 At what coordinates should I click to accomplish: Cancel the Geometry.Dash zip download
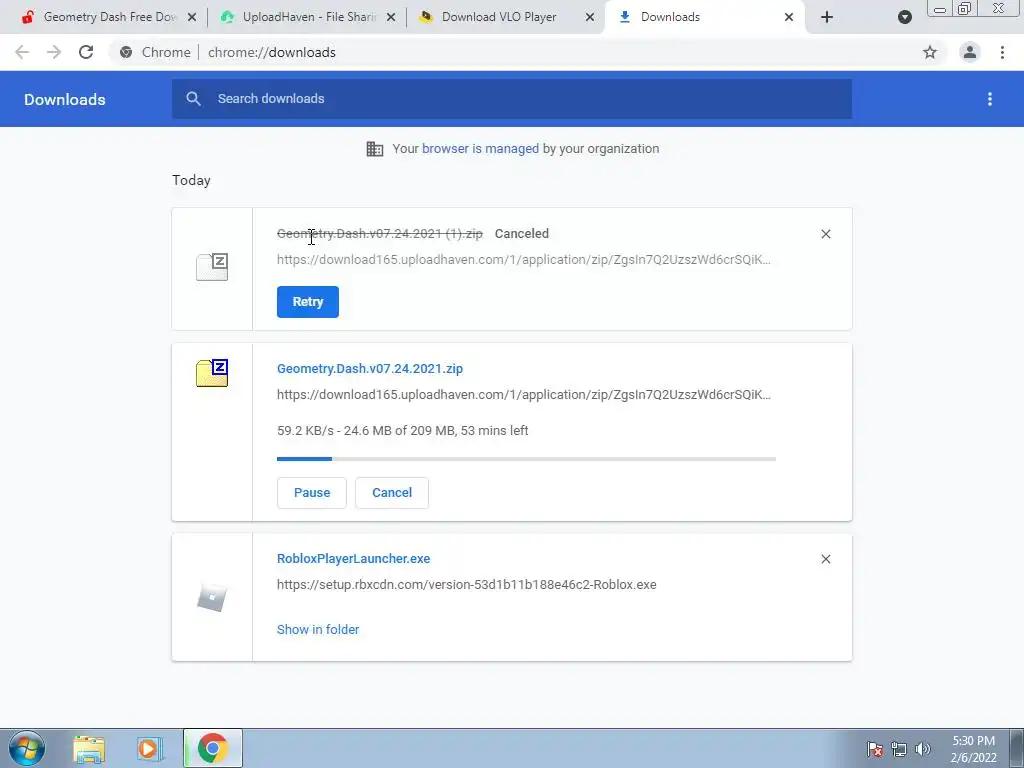(x=392, y=493)
